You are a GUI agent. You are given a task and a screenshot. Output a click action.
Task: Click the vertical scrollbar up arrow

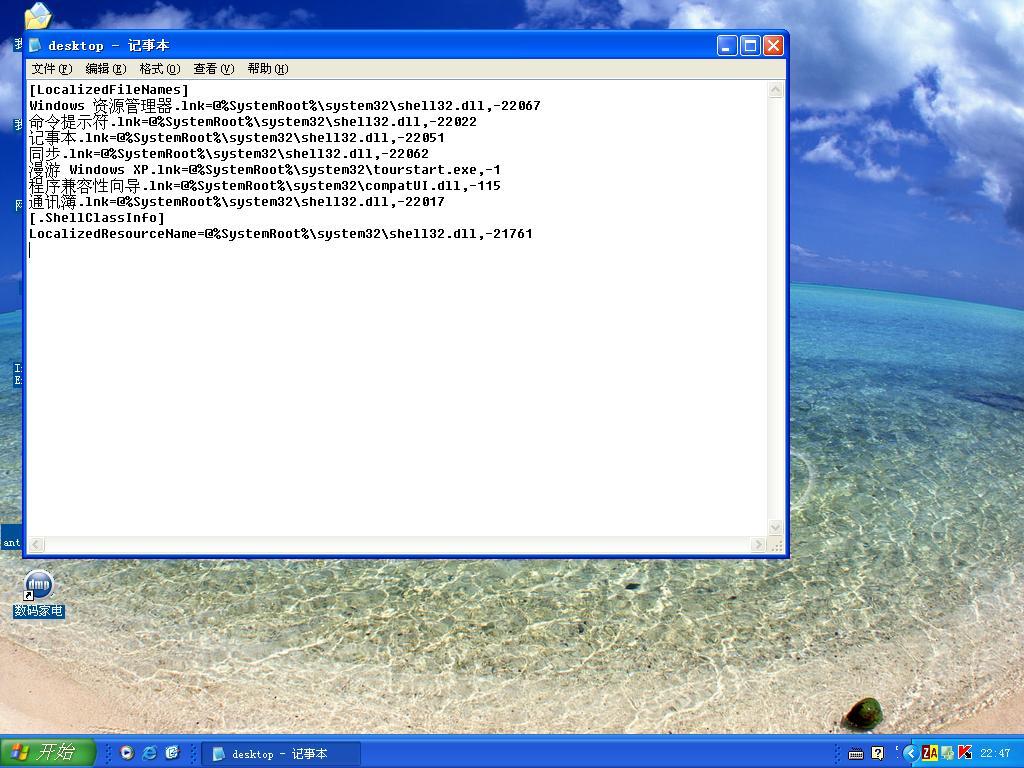[x=776, y=89]
